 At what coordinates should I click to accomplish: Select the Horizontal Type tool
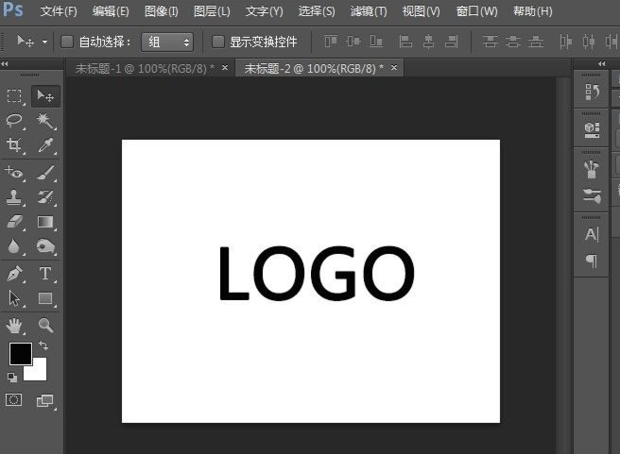[x=45, y=274]
